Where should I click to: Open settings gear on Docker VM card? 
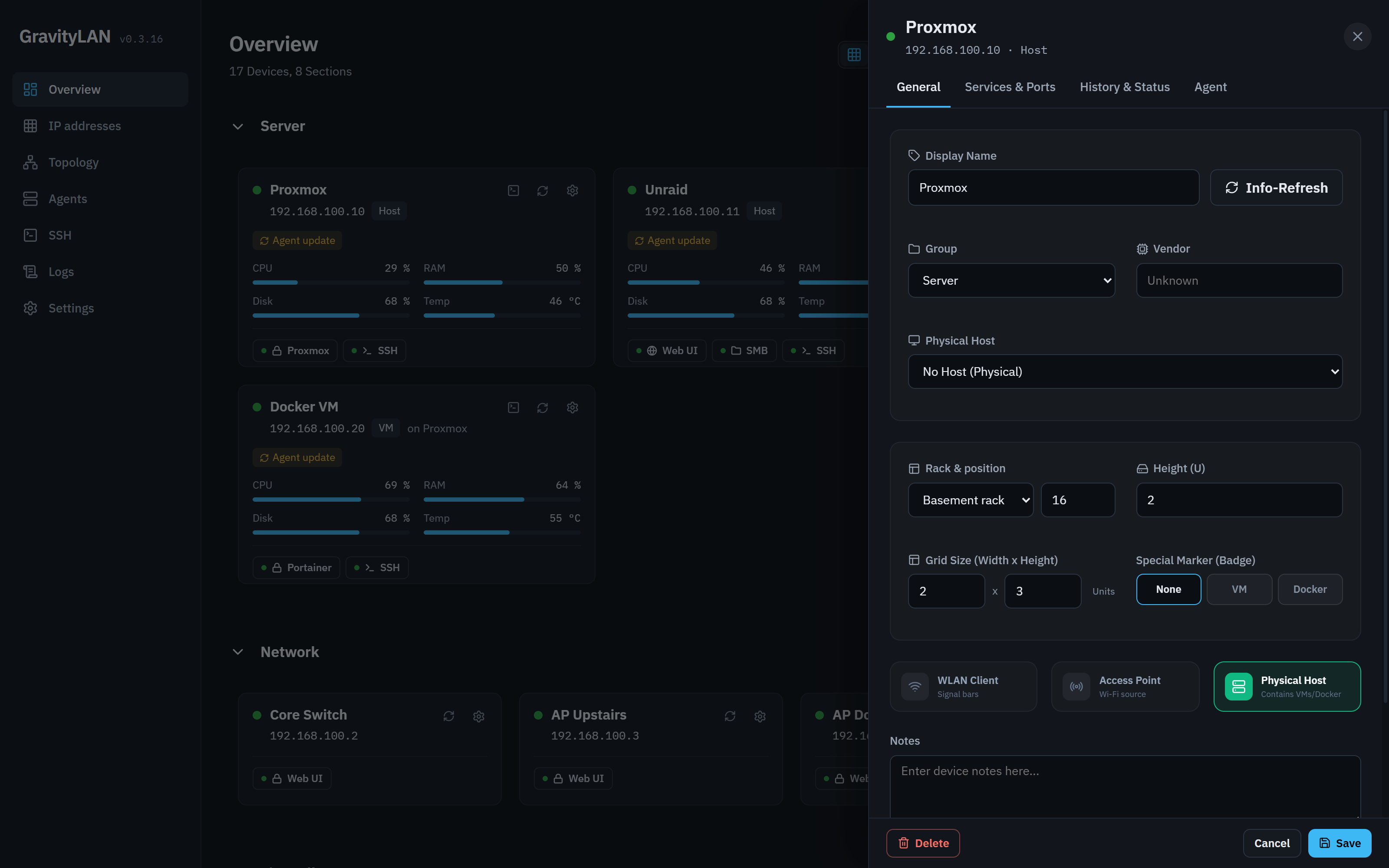[x=572, y=408]
